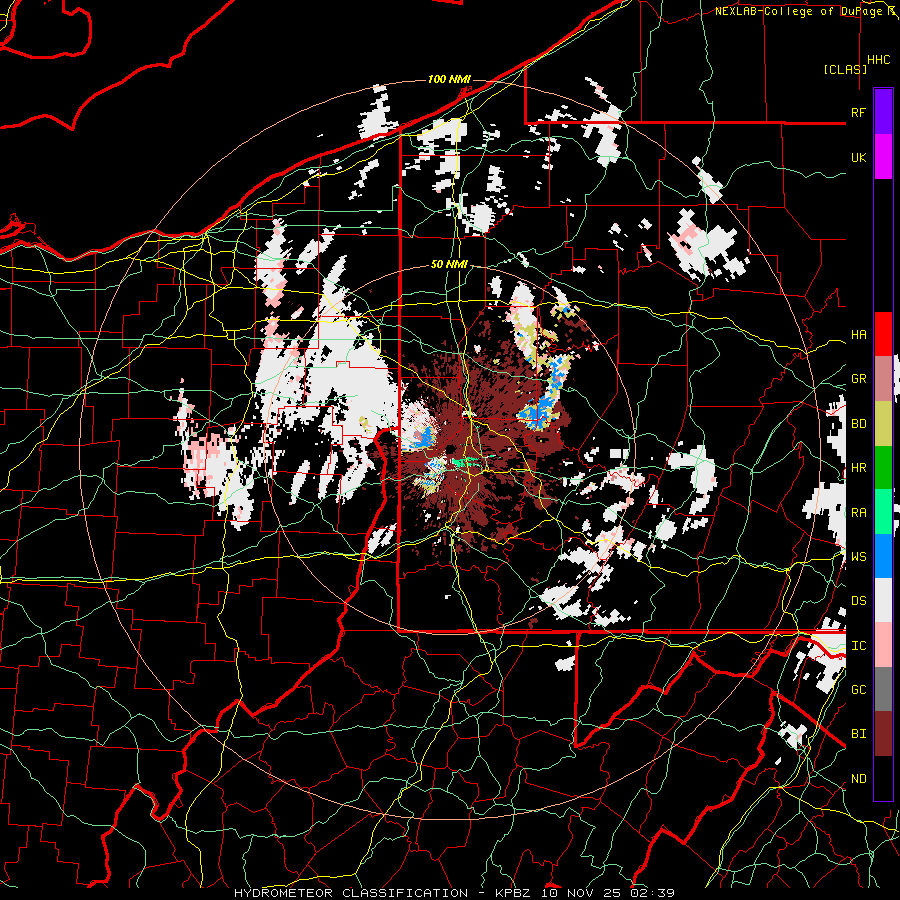Select the GC gray ground clutter swatch
The height and width of the screenshot is (900, 900).
click(x=883, y=689)
